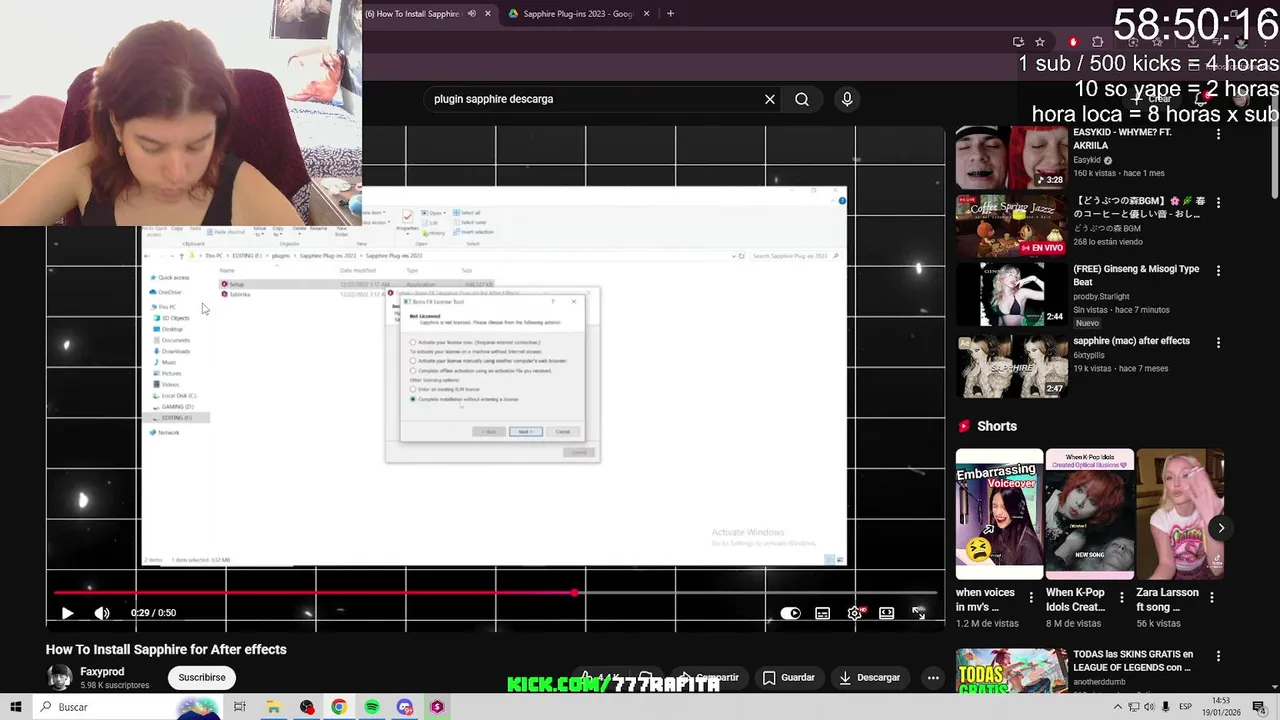Open options for Coffee Spring Jazz live video
The width and height of the screenshot is (1280, 720).
[x=1218, y=202]
